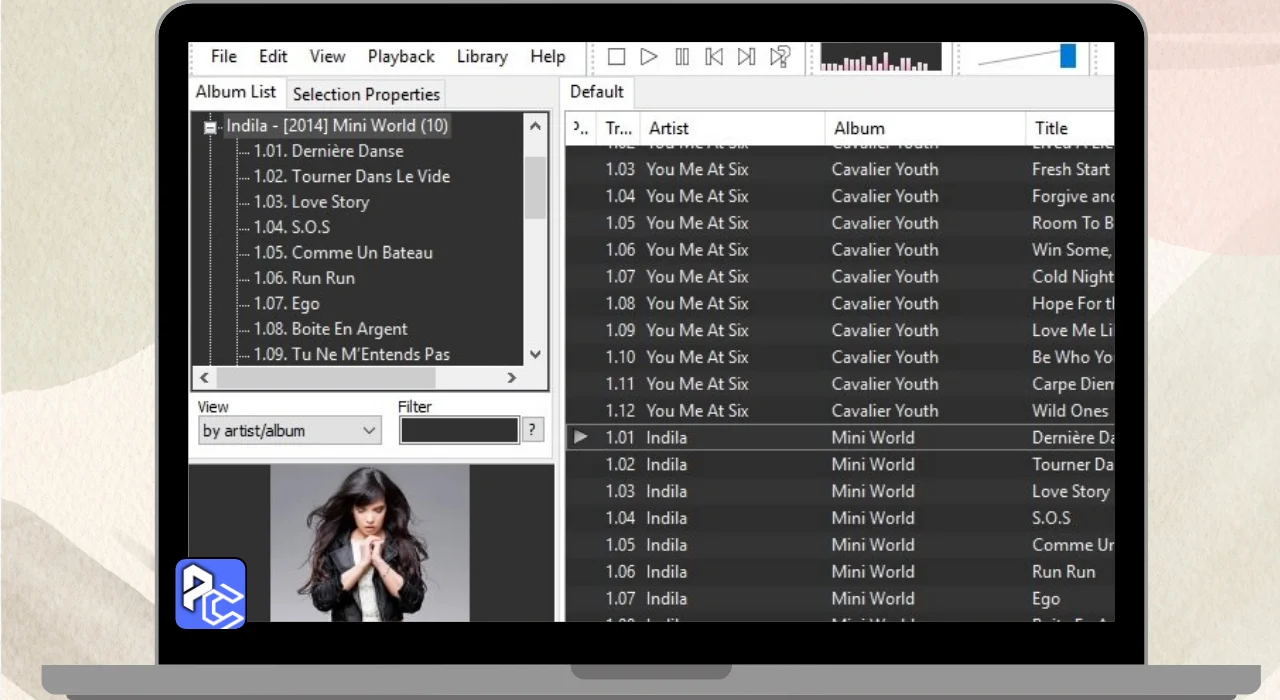Click the Stop playback button
1280x700 pixels.
[616, 57]
